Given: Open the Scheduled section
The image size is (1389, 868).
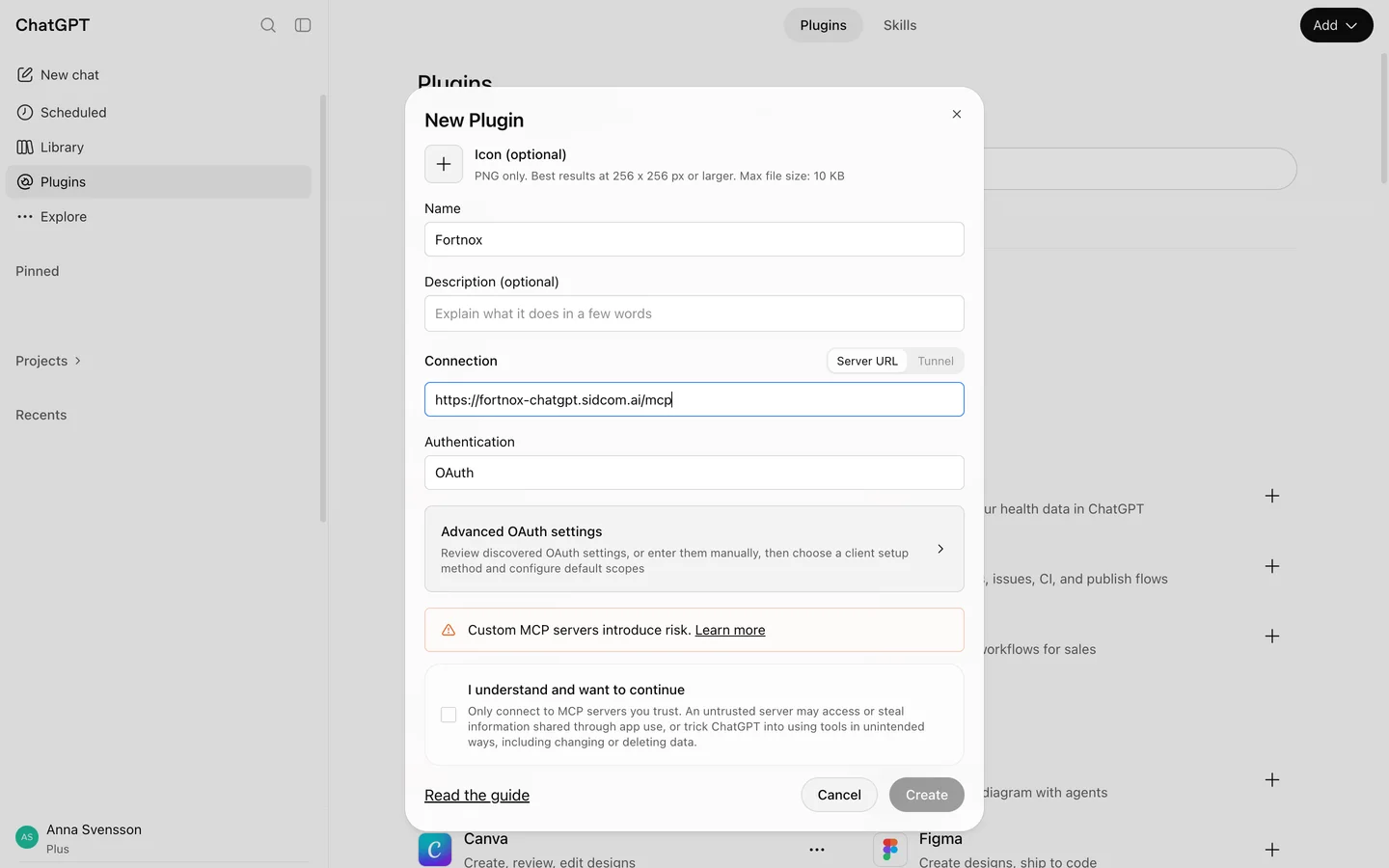Looking at the screenshot, I should pyautogui.click(x=158, y=112).
